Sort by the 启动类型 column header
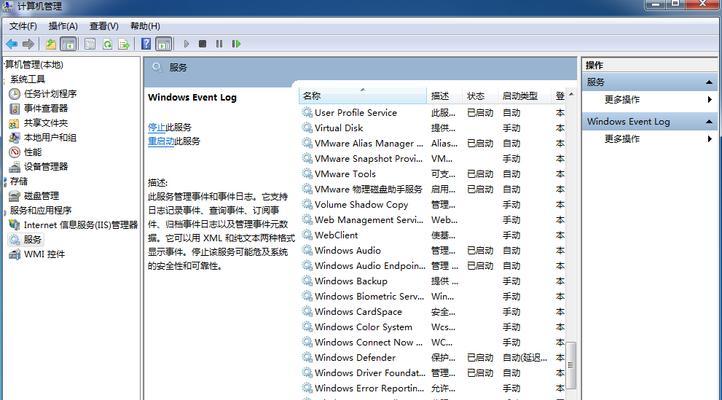Viewport: 722px width, 400px height. (524, 96)
